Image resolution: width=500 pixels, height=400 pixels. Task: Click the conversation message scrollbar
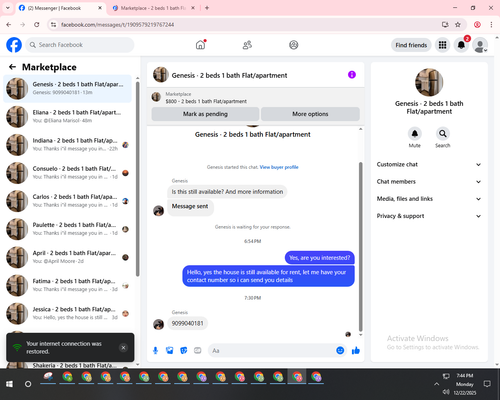(x=360, y=247)
